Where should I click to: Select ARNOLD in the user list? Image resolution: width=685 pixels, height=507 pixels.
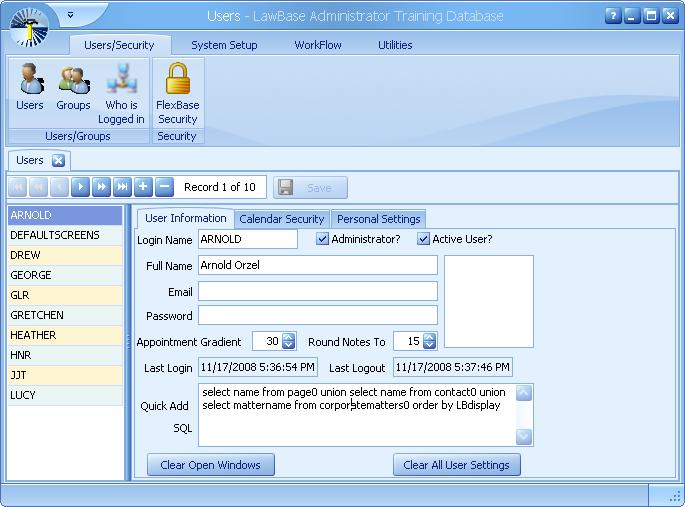point(65,215)
